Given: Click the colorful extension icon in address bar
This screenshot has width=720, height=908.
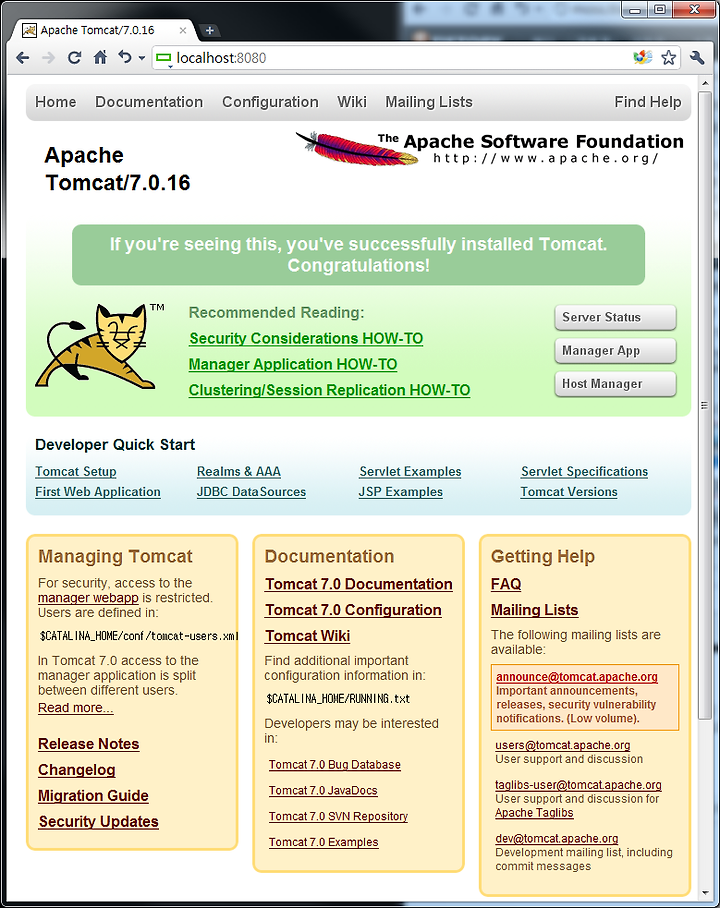Looking at the screenshot, I should 642,57.
